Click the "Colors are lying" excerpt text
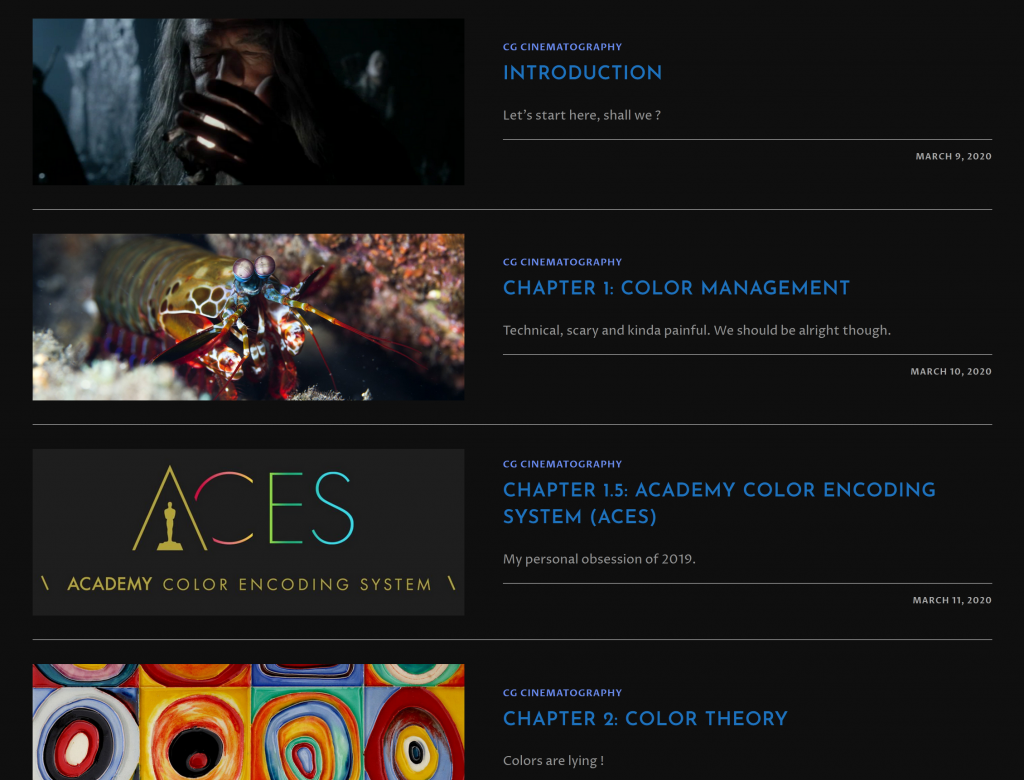The width and height of the screenshot is (1024, 780). (x=553, y=760)
